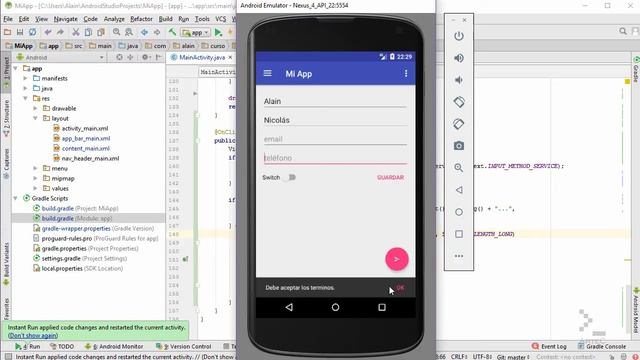
Task: Click the Cut scissors icon in toolbar
Action: (x=76, y=32)
